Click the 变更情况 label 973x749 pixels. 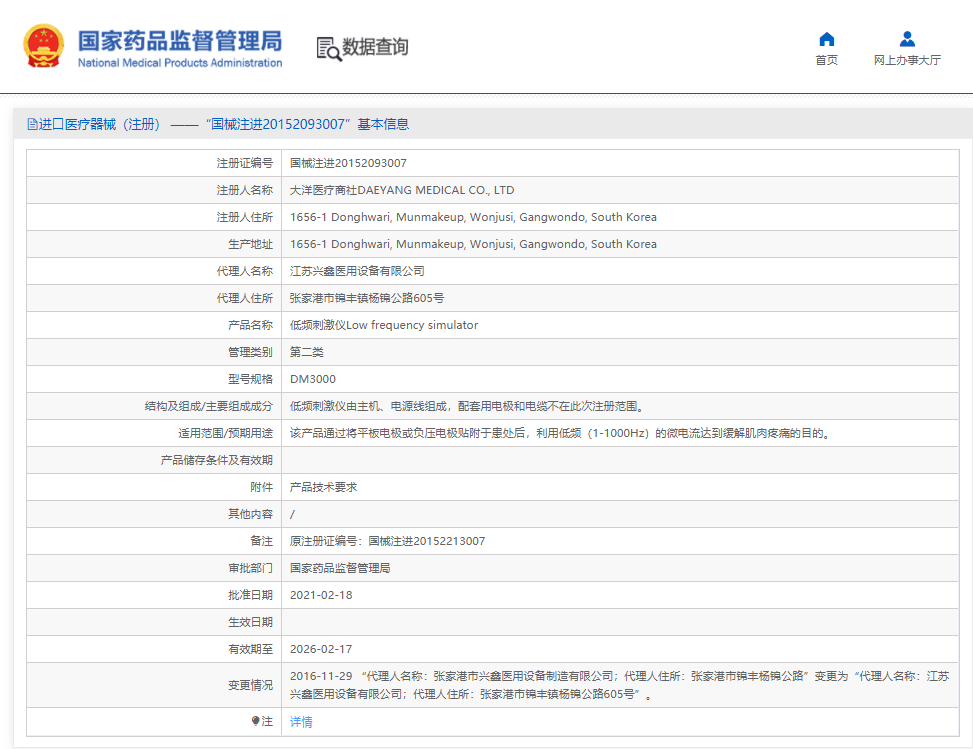click(250, 685)
